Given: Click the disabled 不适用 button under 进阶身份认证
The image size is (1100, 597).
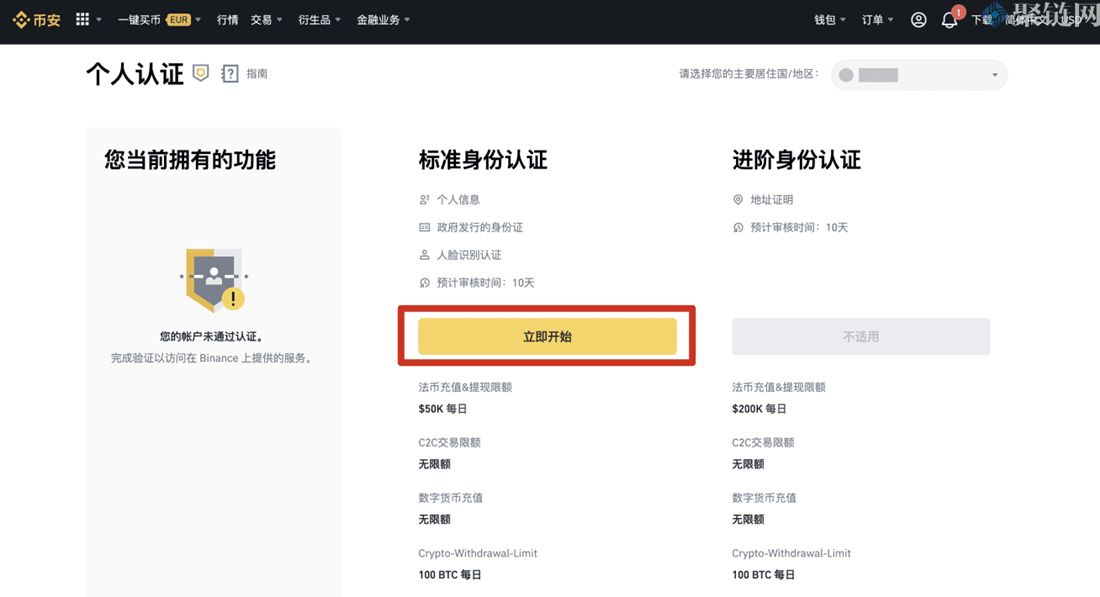Looking at the screenshot, I should (860, 337).
